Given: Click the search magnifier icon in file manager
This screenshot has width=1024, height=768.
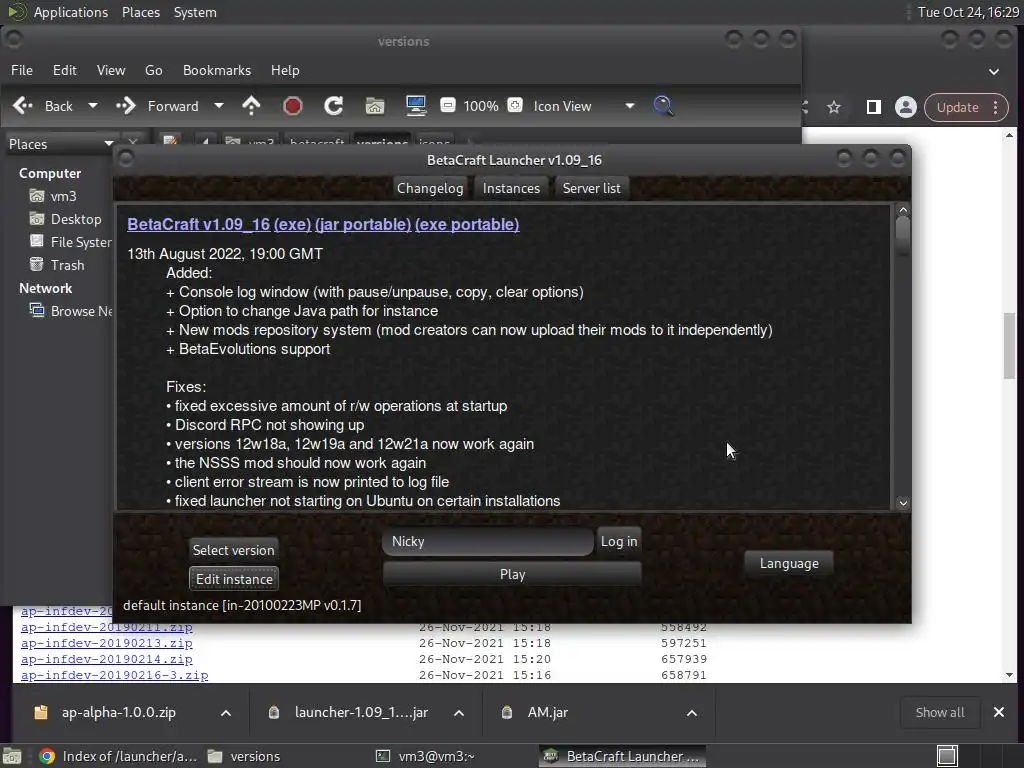Looking at the screenshot, I should tap(664, 106).
